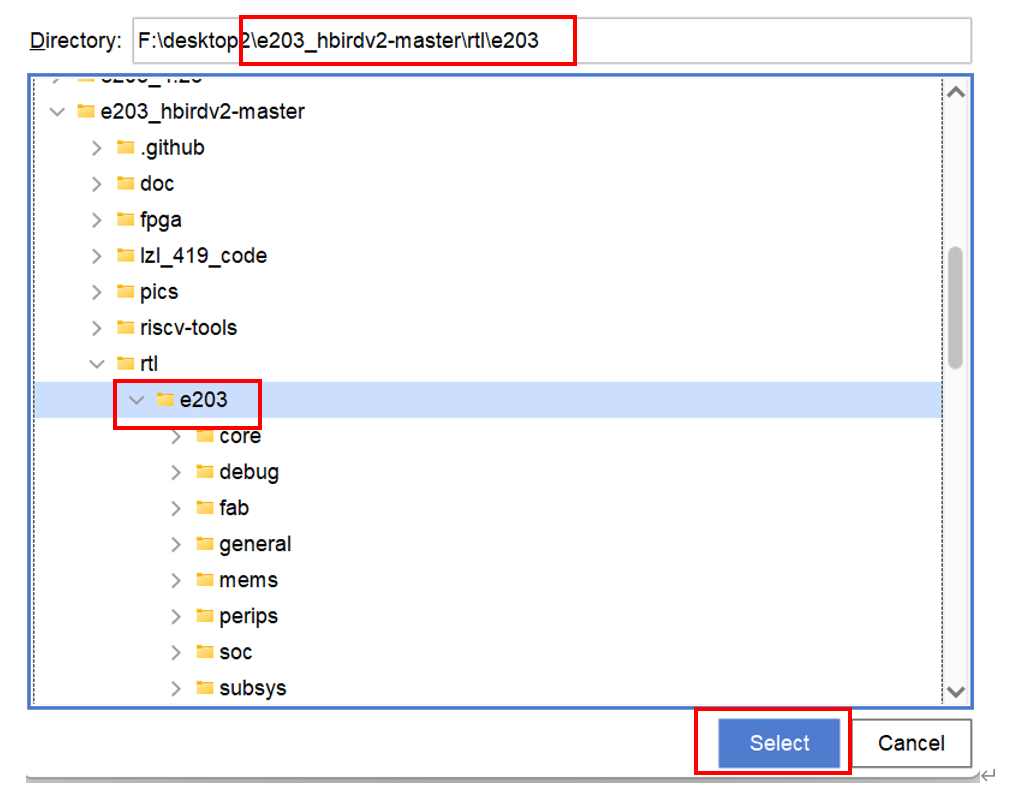Click the fpga folder icon
Viewport: 1027px width, 796px height.
125,220
